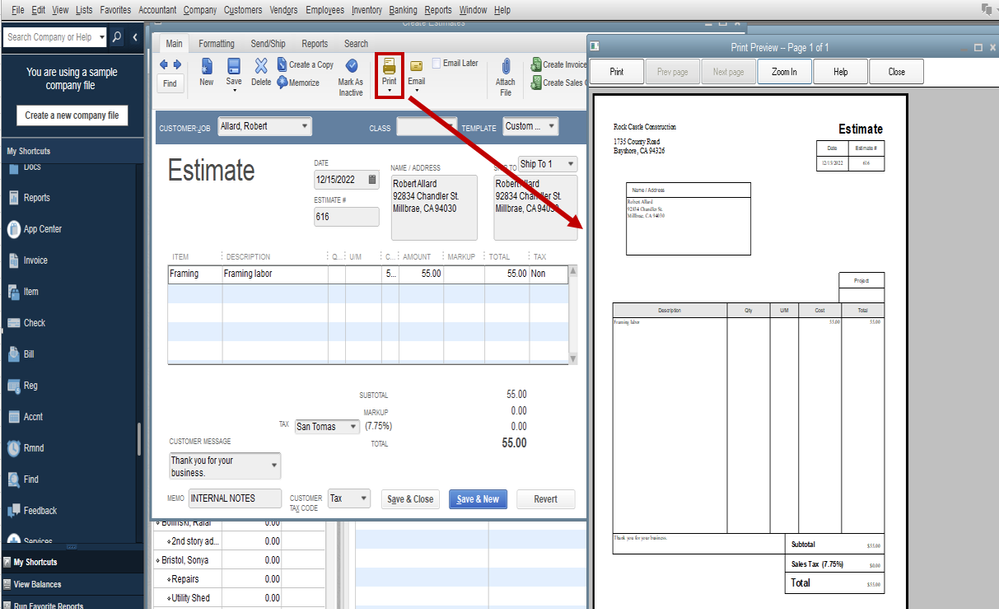Image resolution: width=999 pixels, height=609 pixels.
Task: Click Zoom In in Print Preview
Action: [x=784, y=72]
